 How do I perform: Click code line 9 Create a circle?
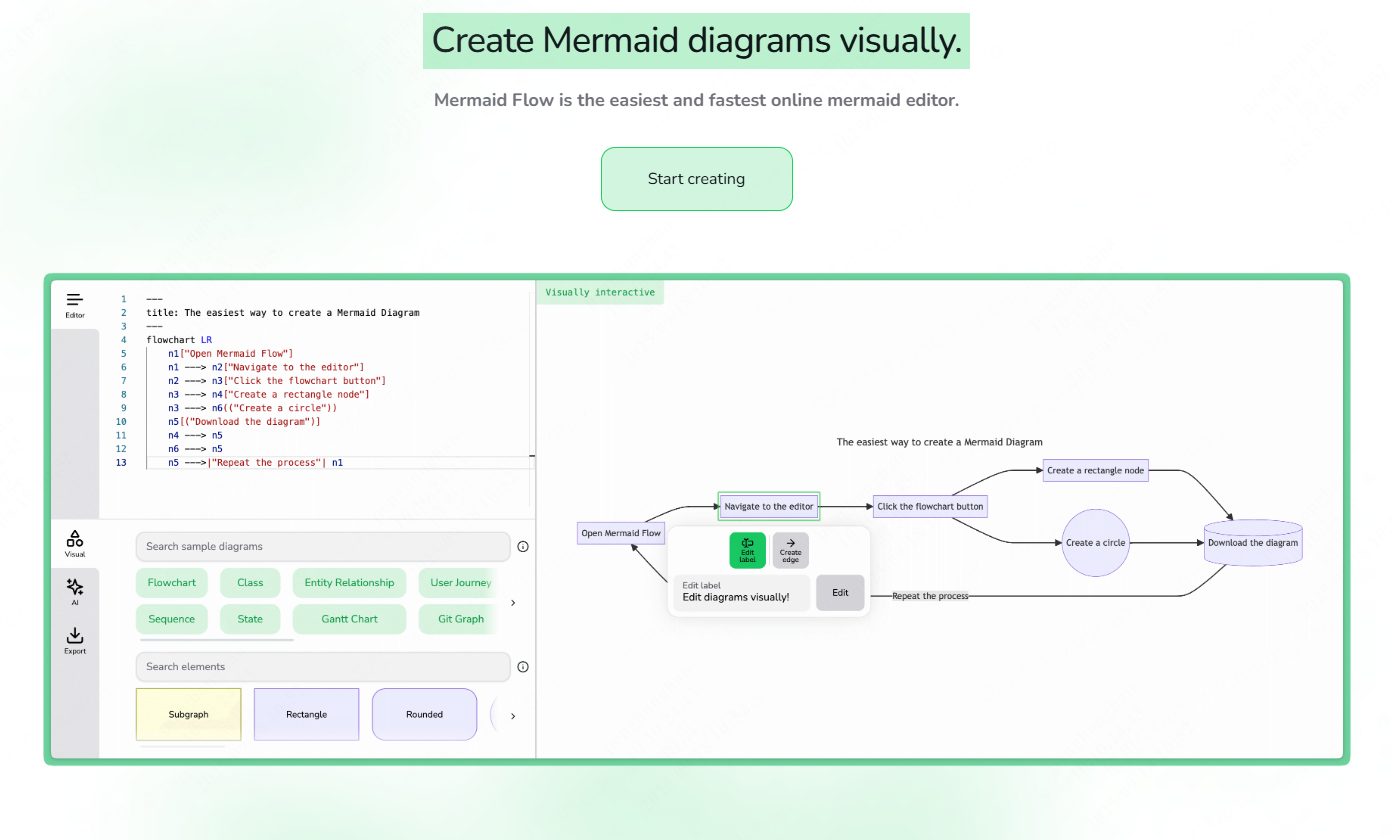click(253, 408)
